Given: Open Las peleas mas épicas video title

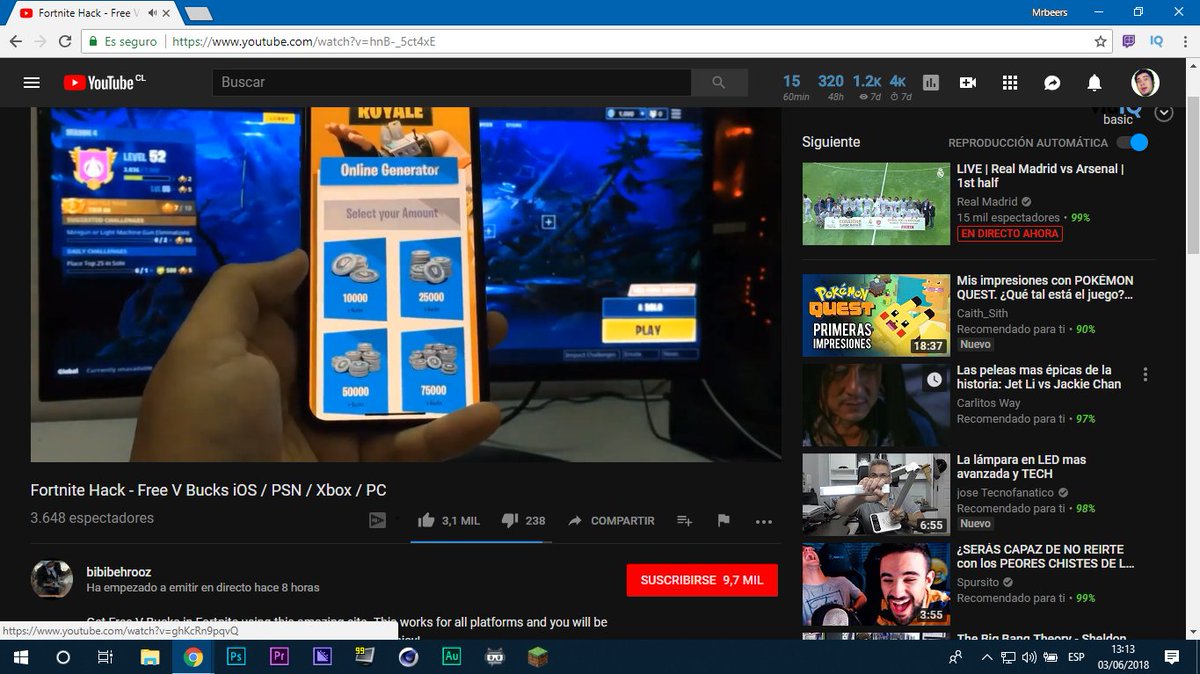Looking at the screenshot, I should click(x=1039, y=377).
